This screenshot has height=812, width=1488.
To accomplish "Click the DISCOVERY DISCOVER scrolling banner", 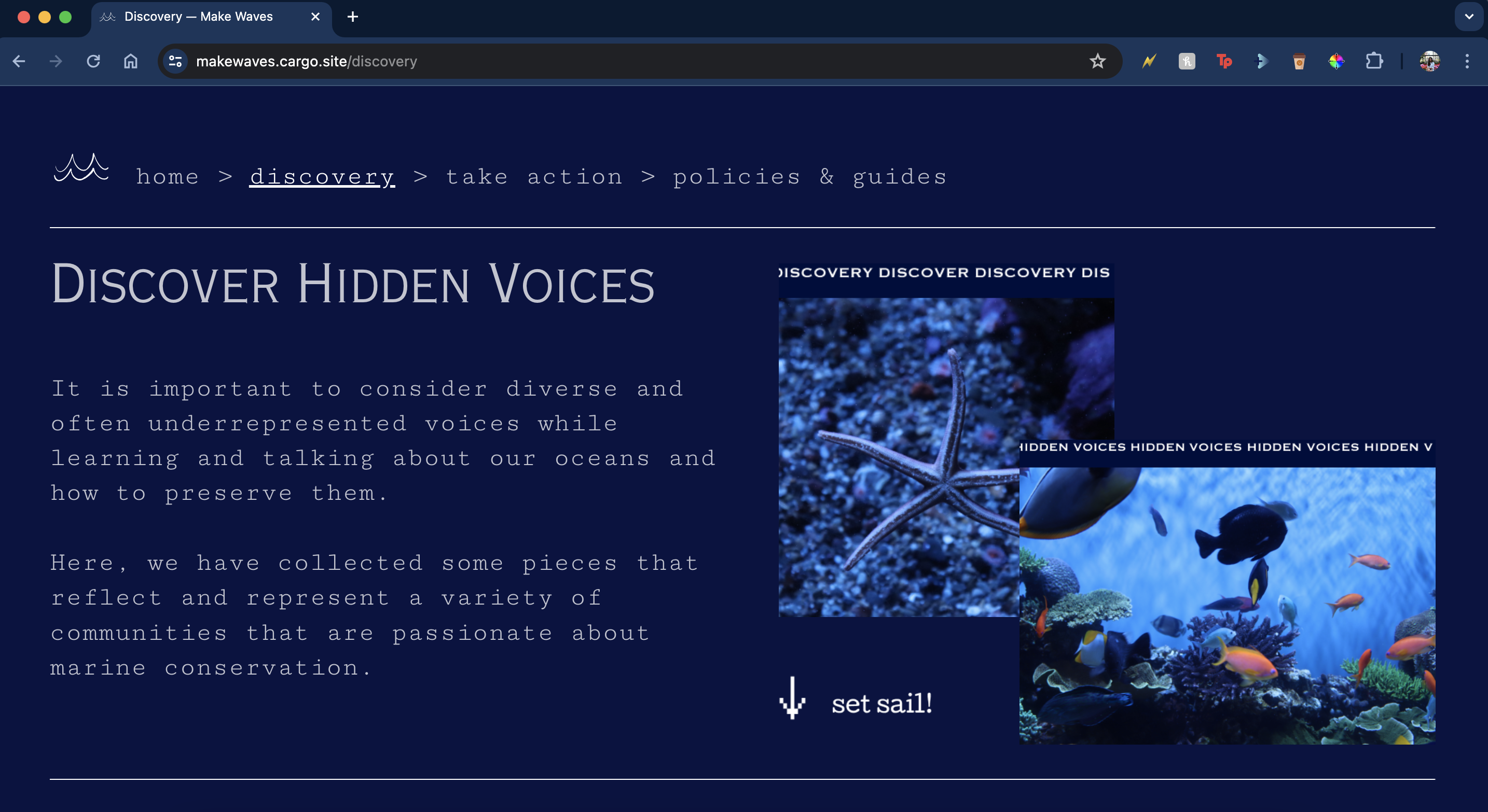I will click(x=946, y=272).
